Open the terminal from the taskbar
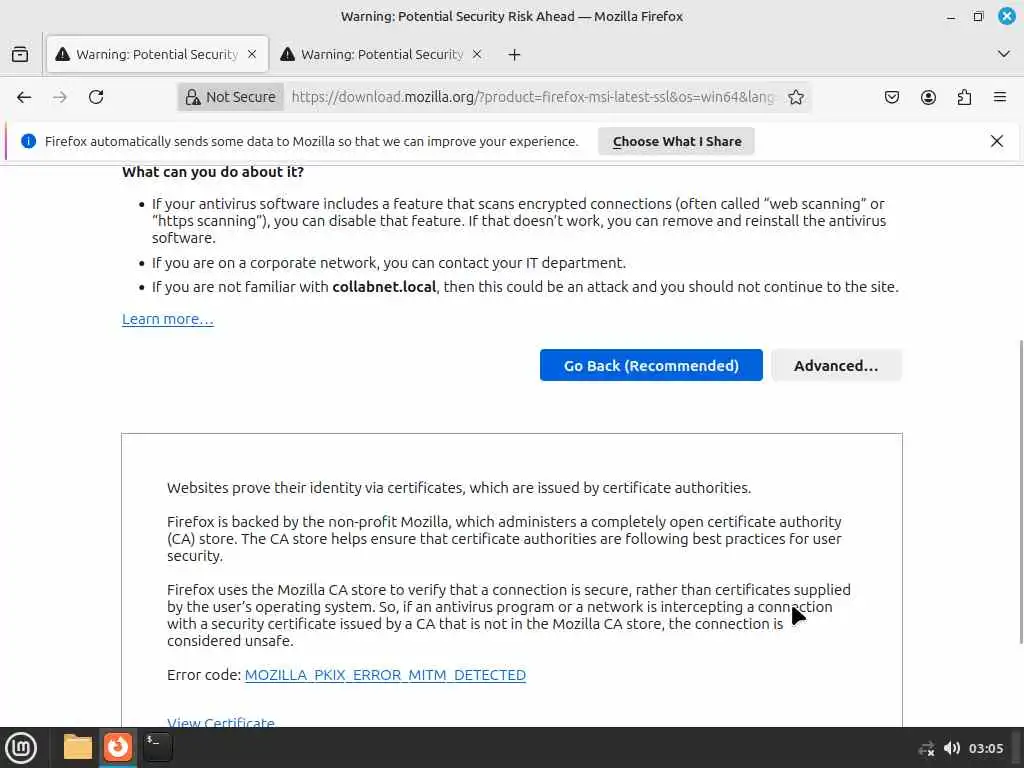1024x768 pixels. coord(157,747)
